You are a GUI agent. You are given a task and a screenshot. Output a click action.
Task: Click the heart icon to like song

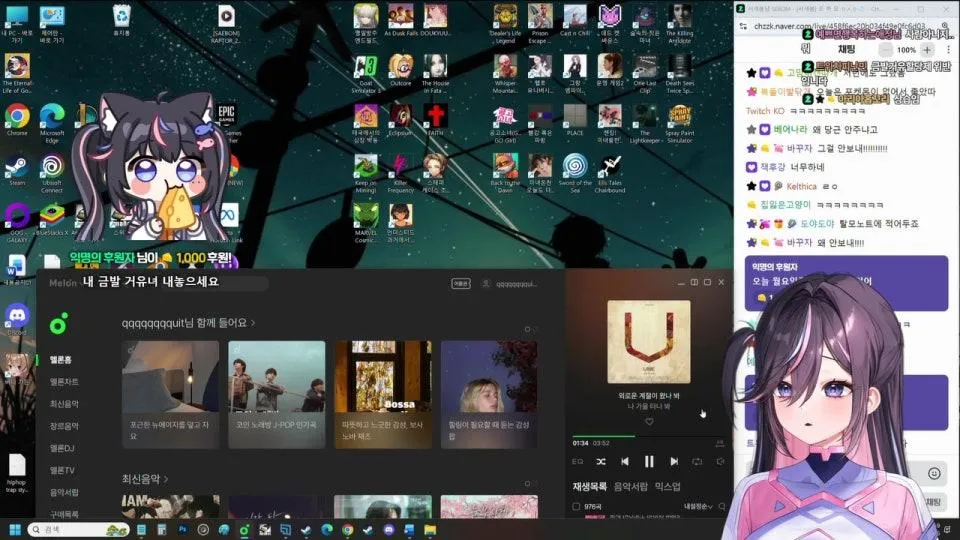click(648, 421)
